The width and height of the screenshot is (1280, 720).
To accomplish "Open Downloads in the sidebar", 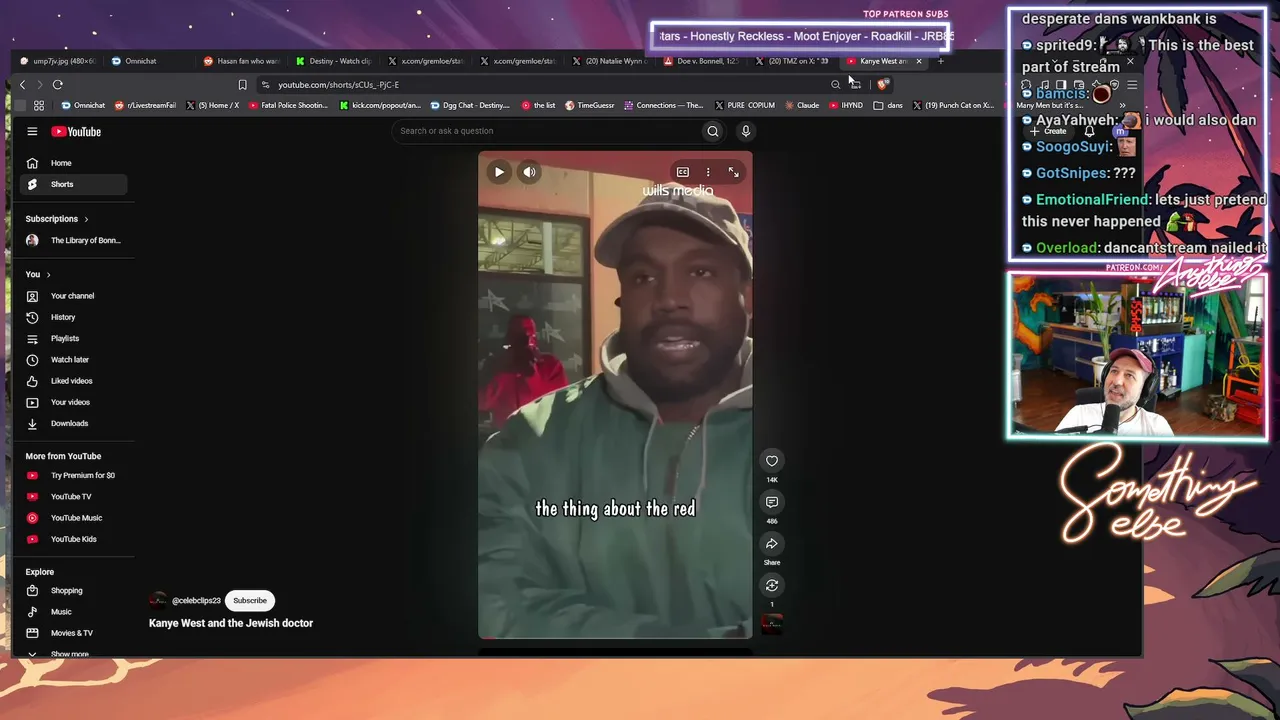I will click(x=73, y=423).
